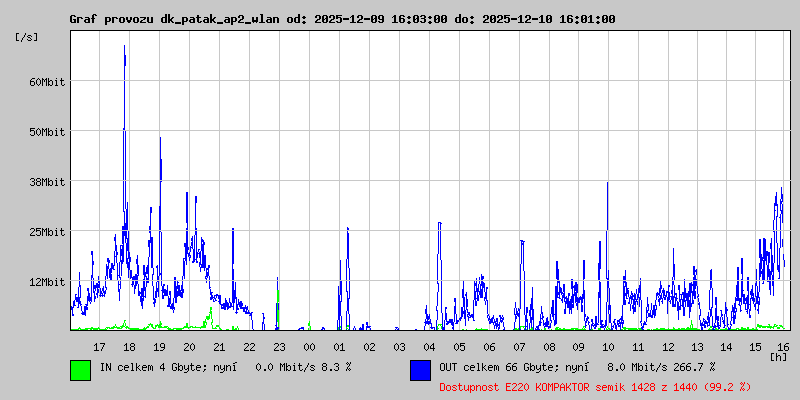Click the hour 20 x-axis label

click(189, 347)
